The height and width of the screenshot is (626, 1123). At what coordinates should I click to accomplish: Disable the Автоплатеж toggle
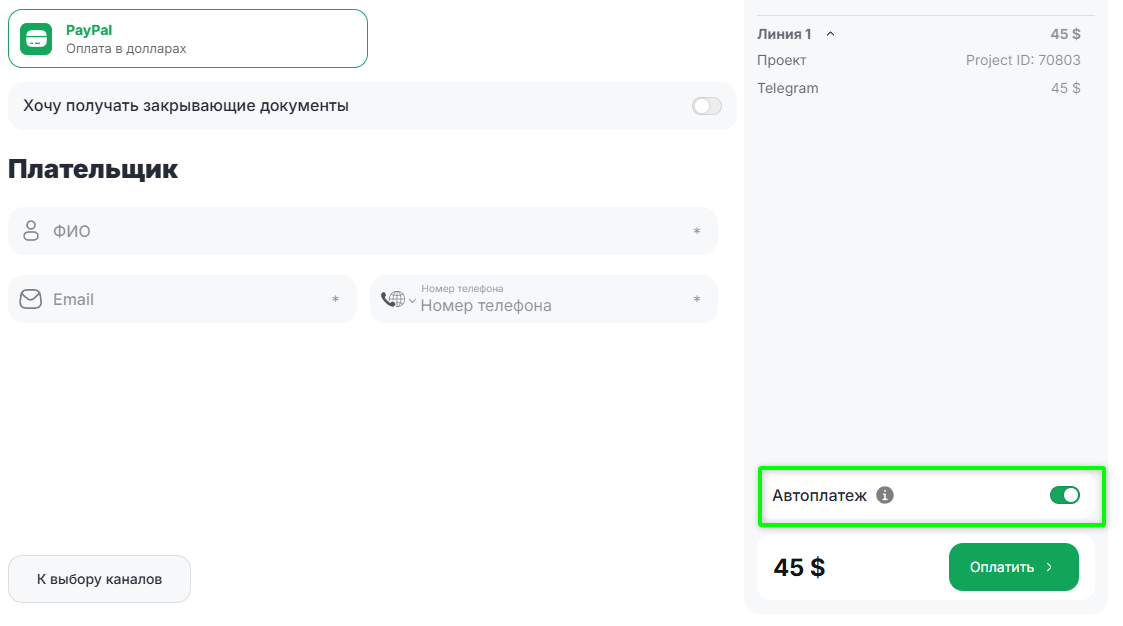(1064, 495)
